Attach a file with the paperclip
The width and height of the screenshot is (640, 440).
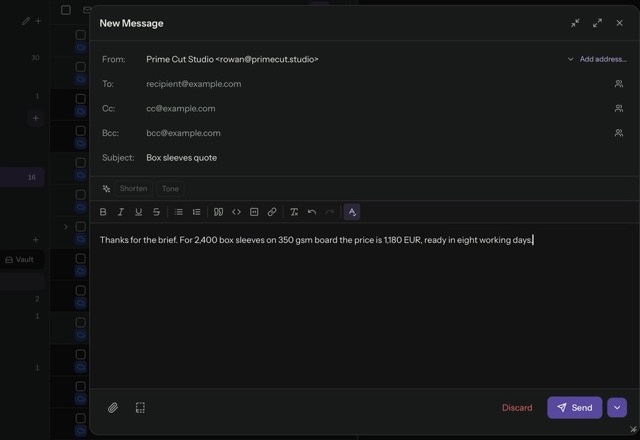pos(113,407)
